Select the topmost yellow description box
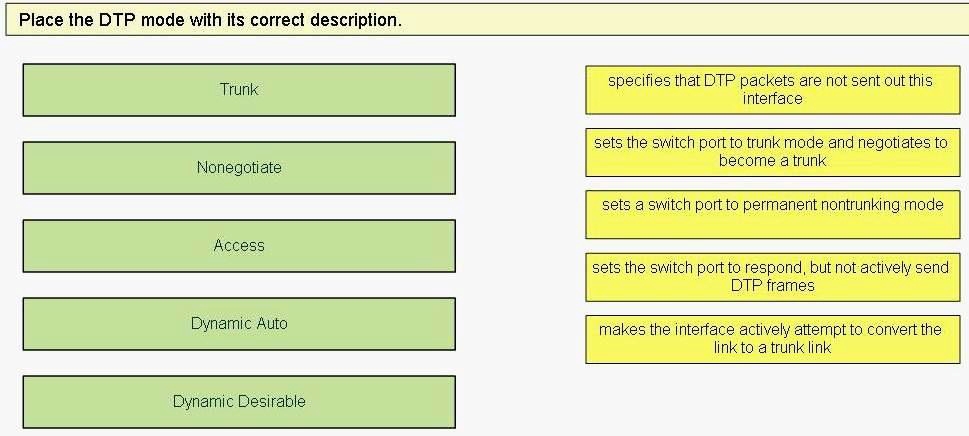 click(772, 90)
